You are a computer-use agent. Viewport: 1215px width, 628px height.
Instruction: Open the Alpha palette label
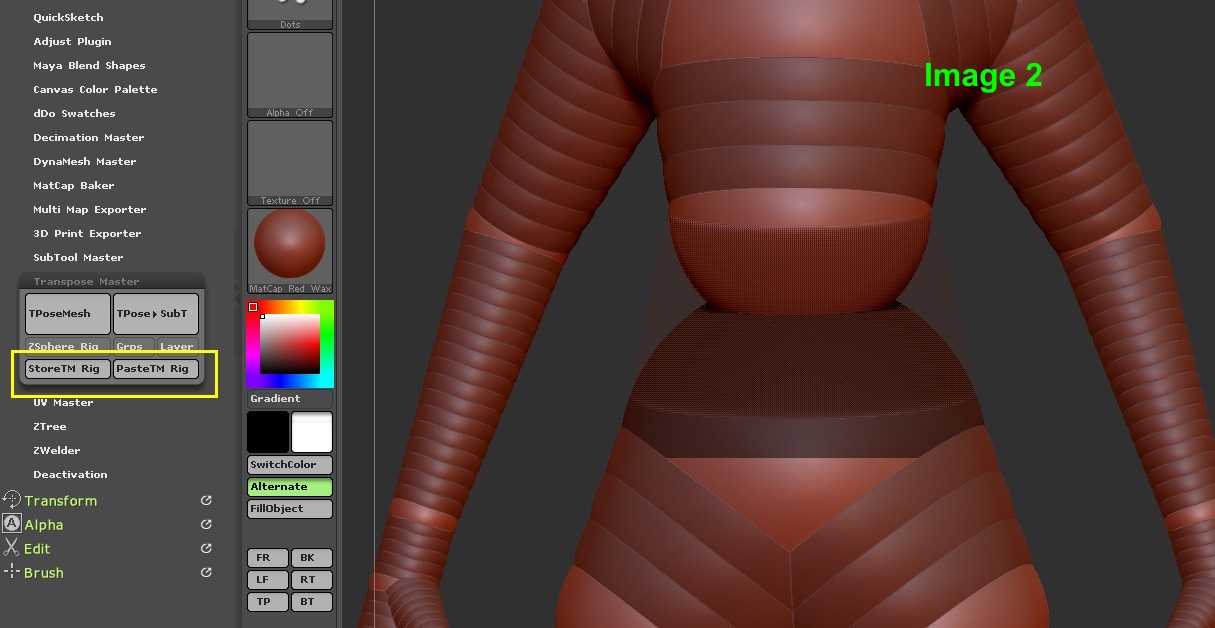pyautogui.click(x=44, y=524)
